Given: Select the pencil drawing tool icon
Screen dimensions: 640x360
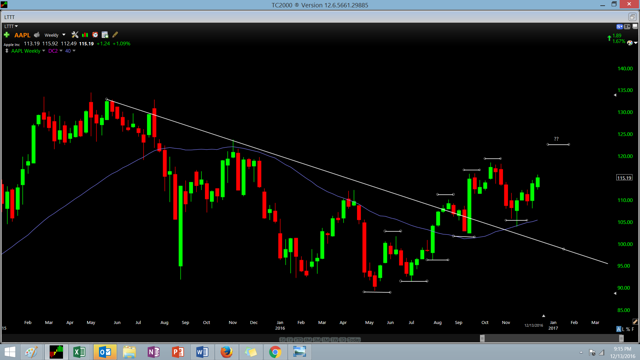Looking at the screenshot, I should coord(115,35).
